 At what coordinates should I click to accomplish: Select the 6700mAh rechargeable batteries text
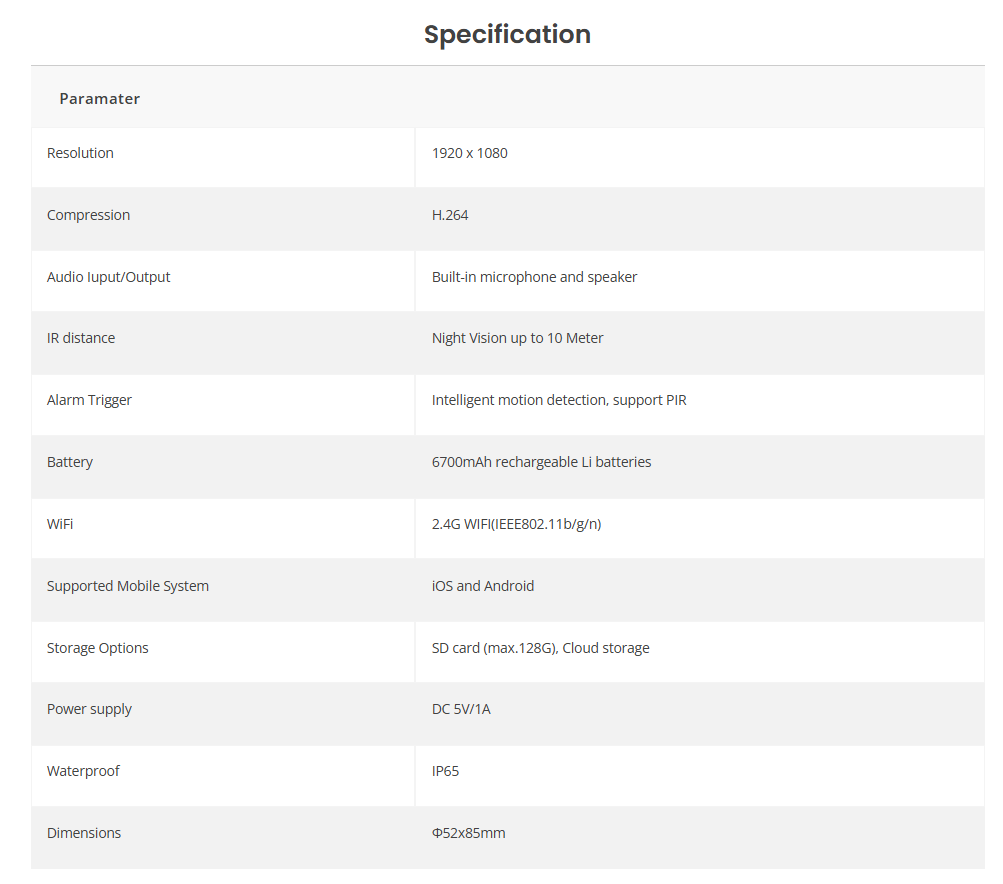541,462
